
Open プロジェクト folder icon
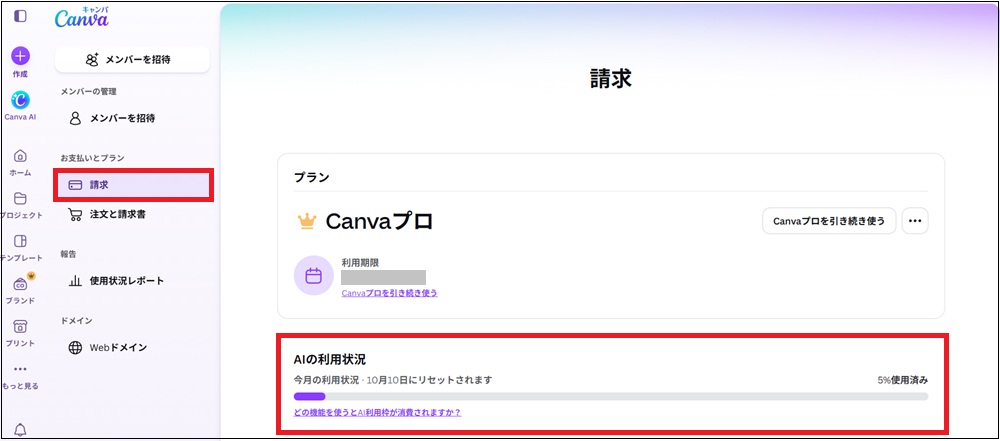point(20,198)
